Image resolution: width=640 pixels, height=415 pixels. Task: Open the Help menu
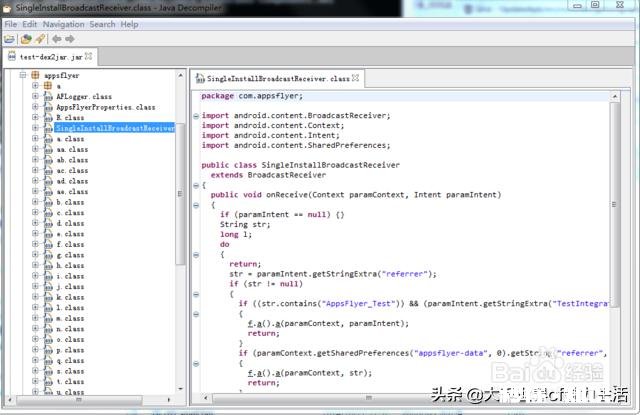point(129,24)
